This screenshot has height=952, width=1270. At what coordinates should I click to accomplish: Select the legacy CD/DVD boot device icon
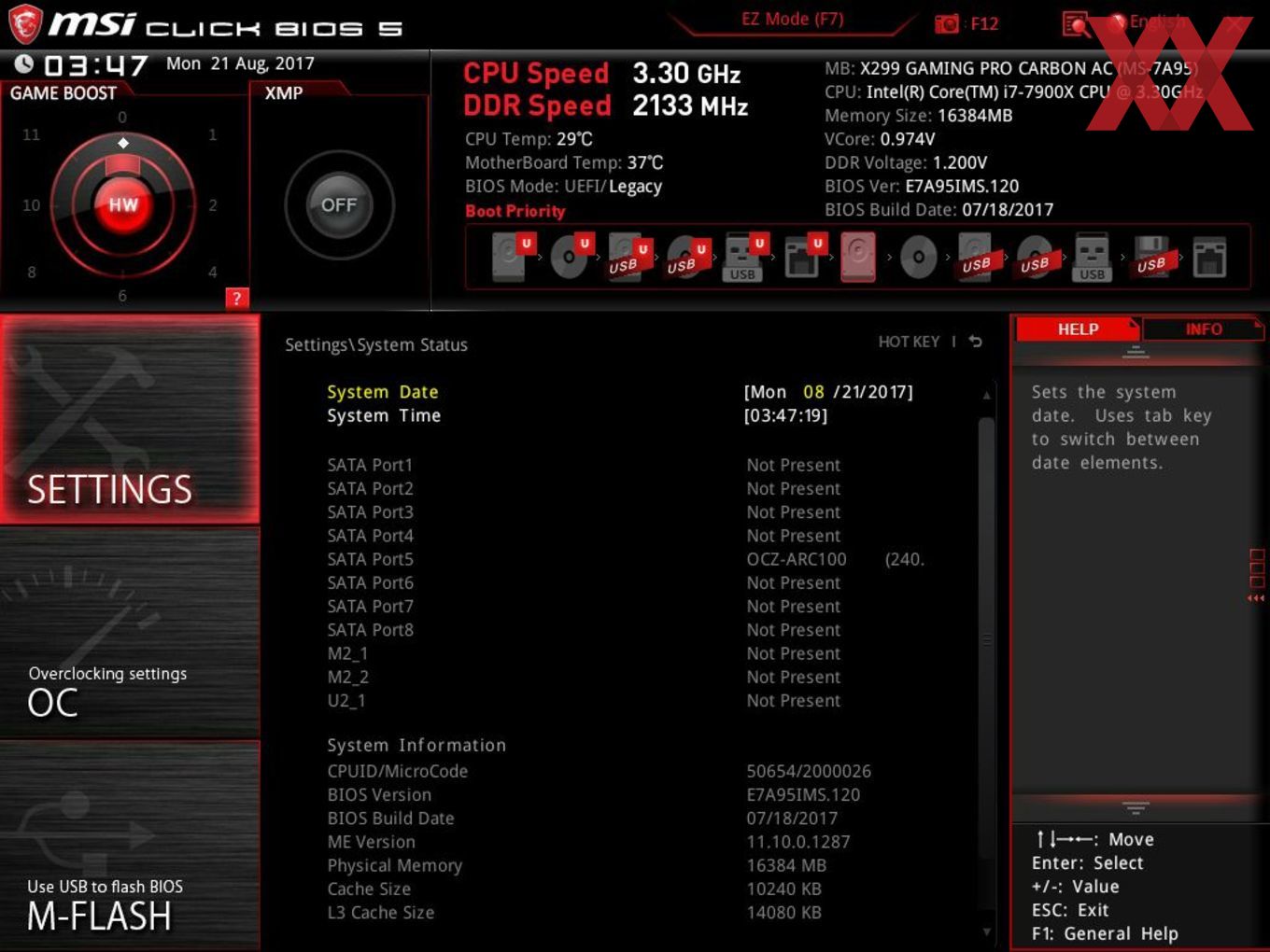click(919, 258)
